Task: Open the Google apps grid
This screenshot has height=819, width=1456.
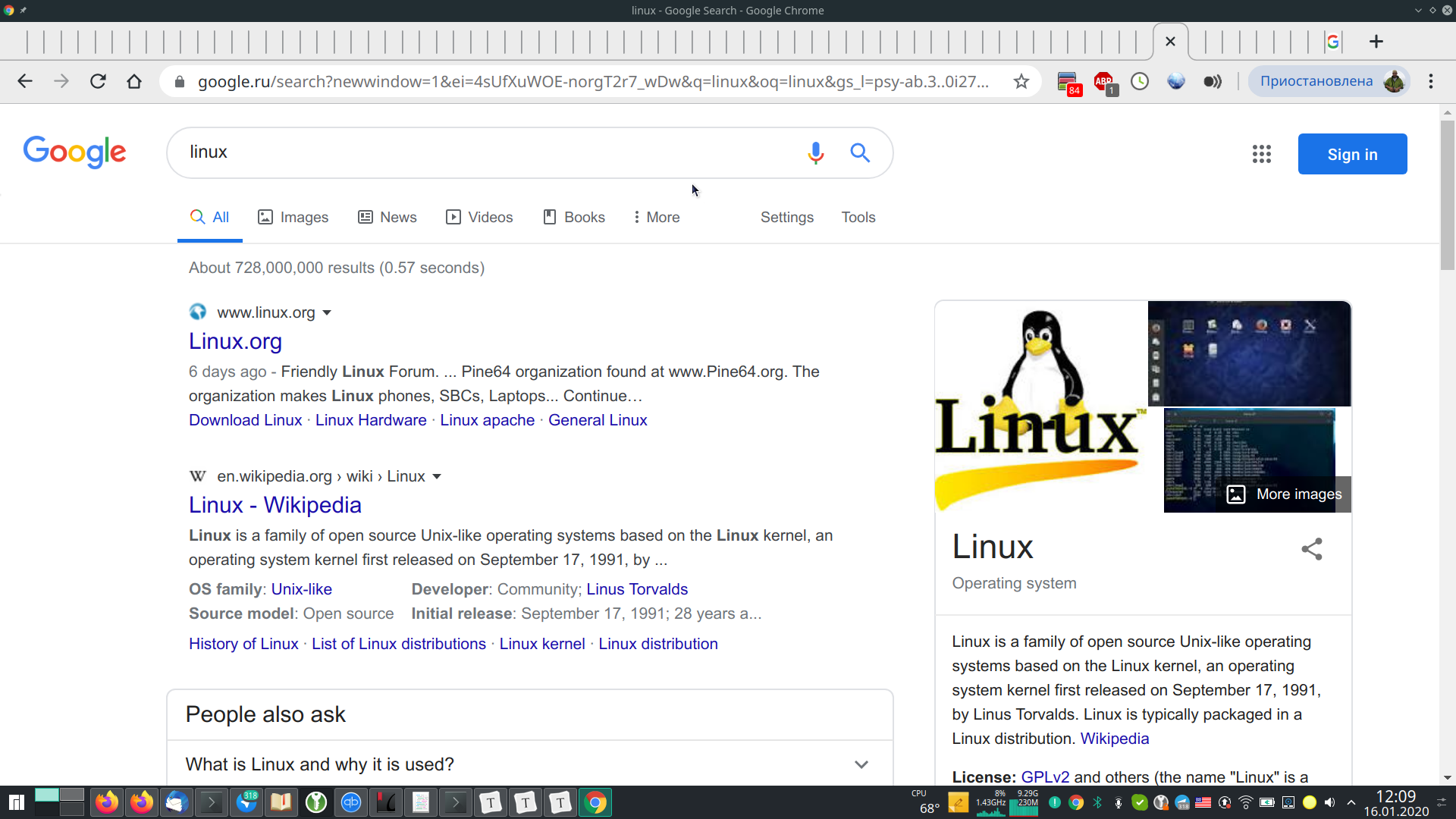Action: point(1262,154)
